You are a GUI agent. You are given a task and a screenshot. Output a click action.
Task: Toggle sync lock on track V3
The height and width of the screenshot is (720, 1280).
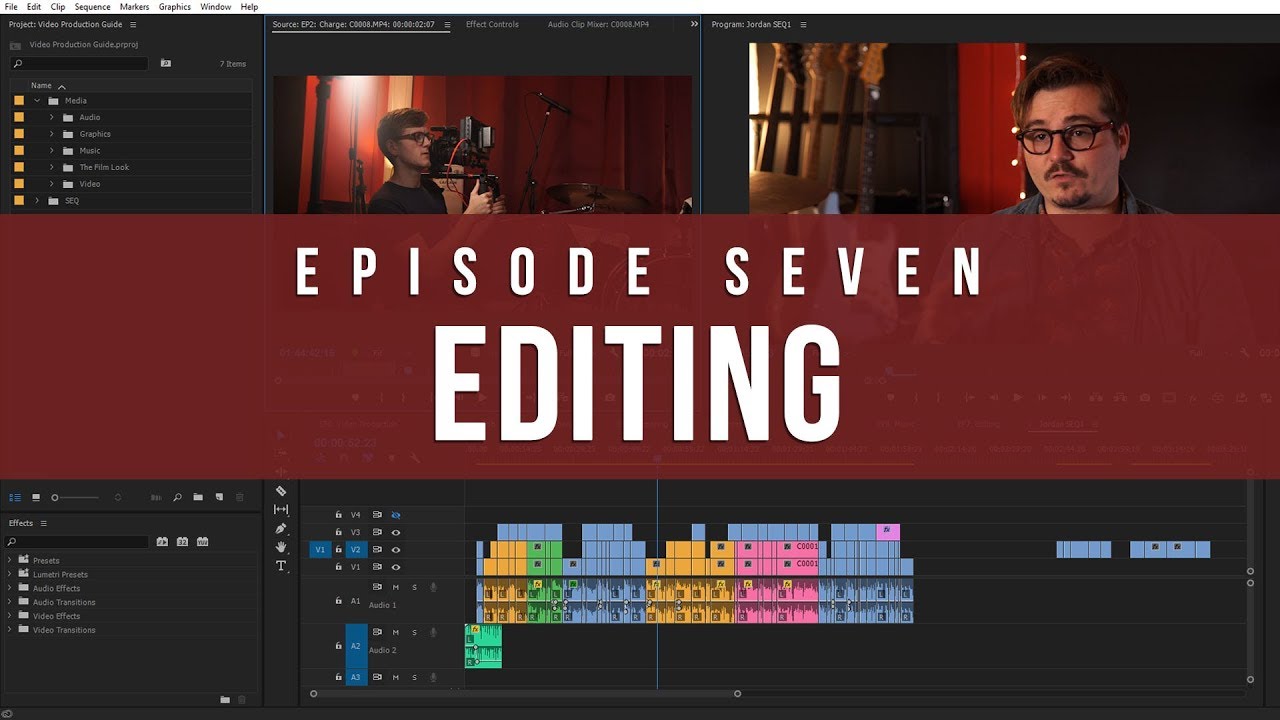377,532
